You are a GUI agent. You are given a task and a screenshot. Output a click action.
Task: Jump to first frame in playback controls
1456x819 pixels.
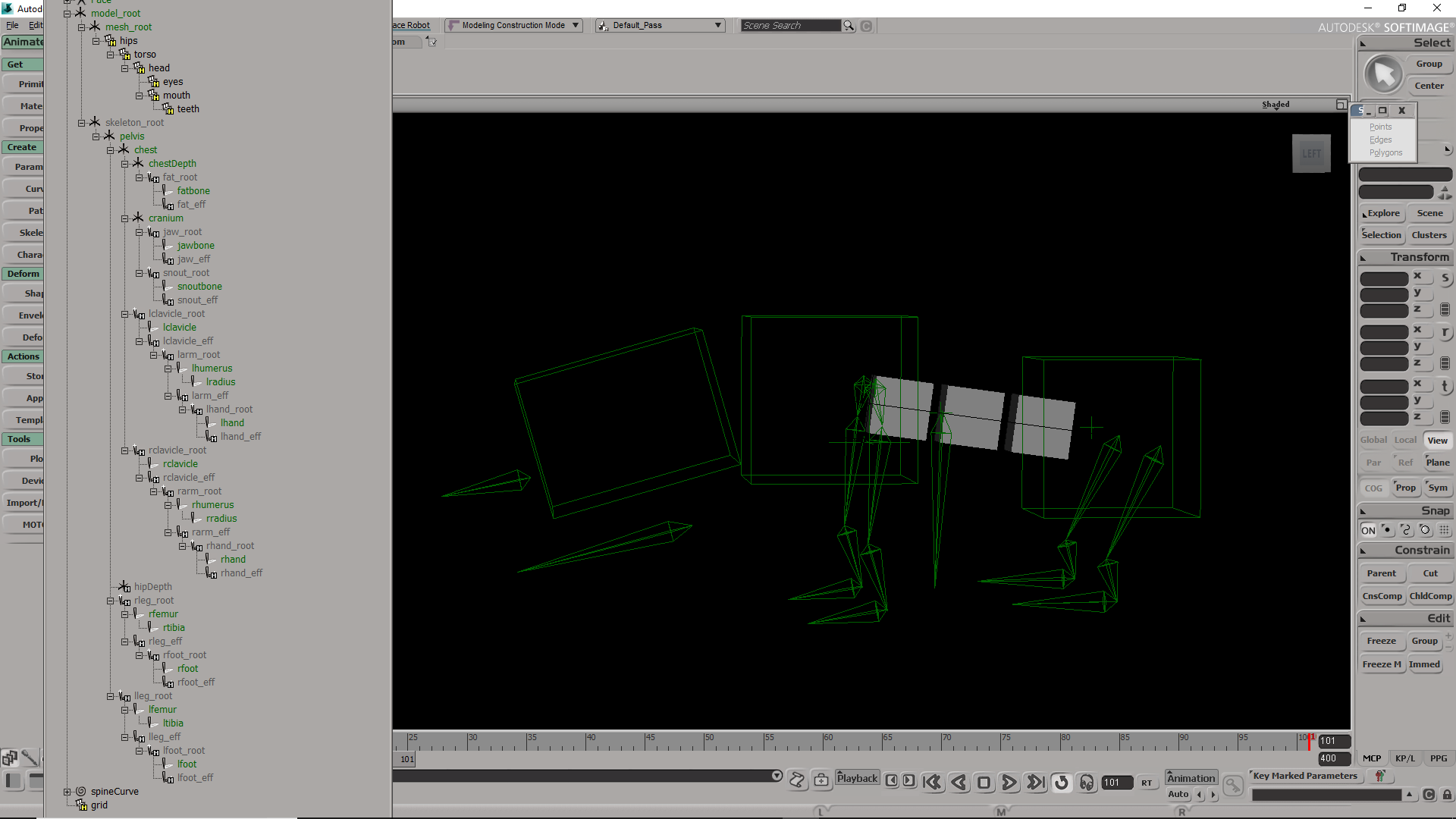click(x=932, y=783)
